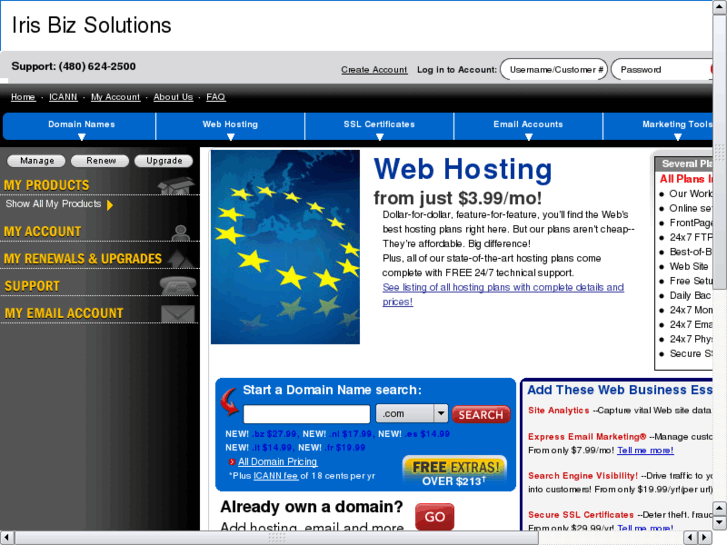Expand the Marketing Tools menu arrow
Image resolution: width=727 pixels, height=545 pixels.
tap(677, 137)
